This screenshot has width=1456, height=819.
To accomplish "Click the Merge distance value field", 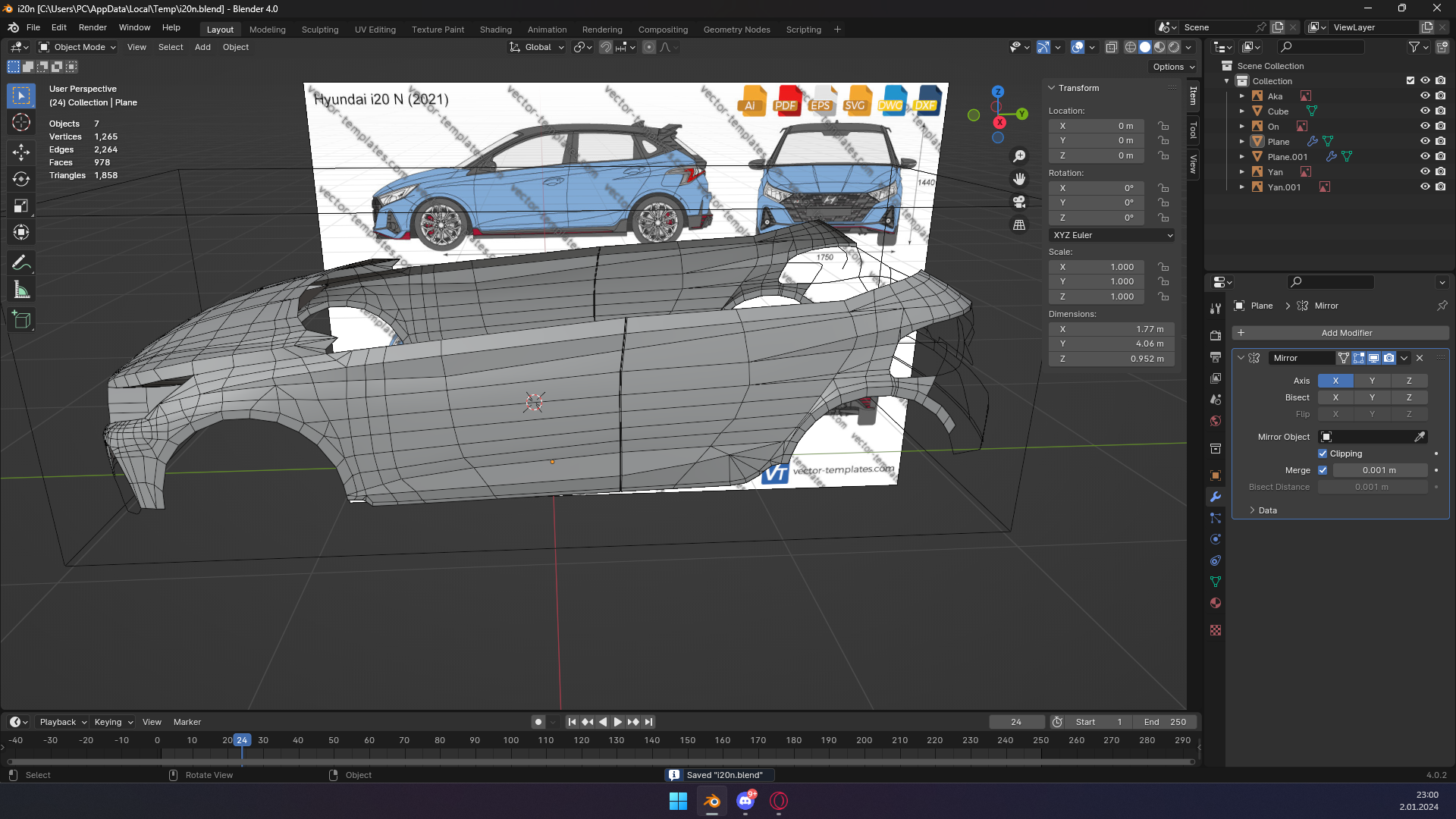I will [x=1379, y=470].
